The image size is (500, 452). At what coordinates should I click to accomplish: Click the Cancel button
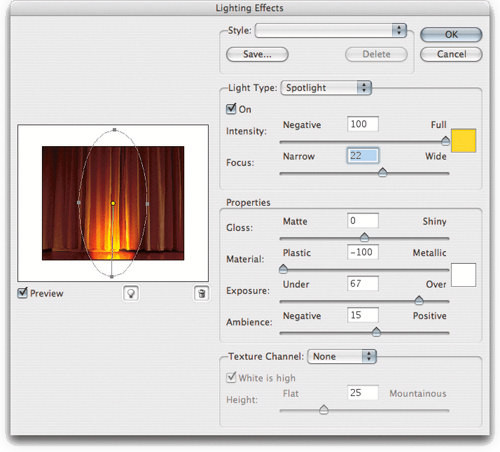[451, 54]
